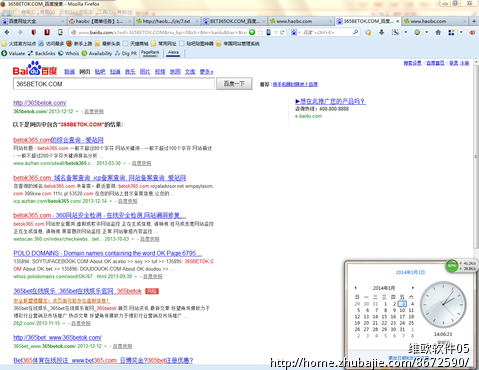Screen dimensions: 479x370
Task: Switch to the 百度网址大全 tab
Action: pyautogui.click(x=33, y=21)
